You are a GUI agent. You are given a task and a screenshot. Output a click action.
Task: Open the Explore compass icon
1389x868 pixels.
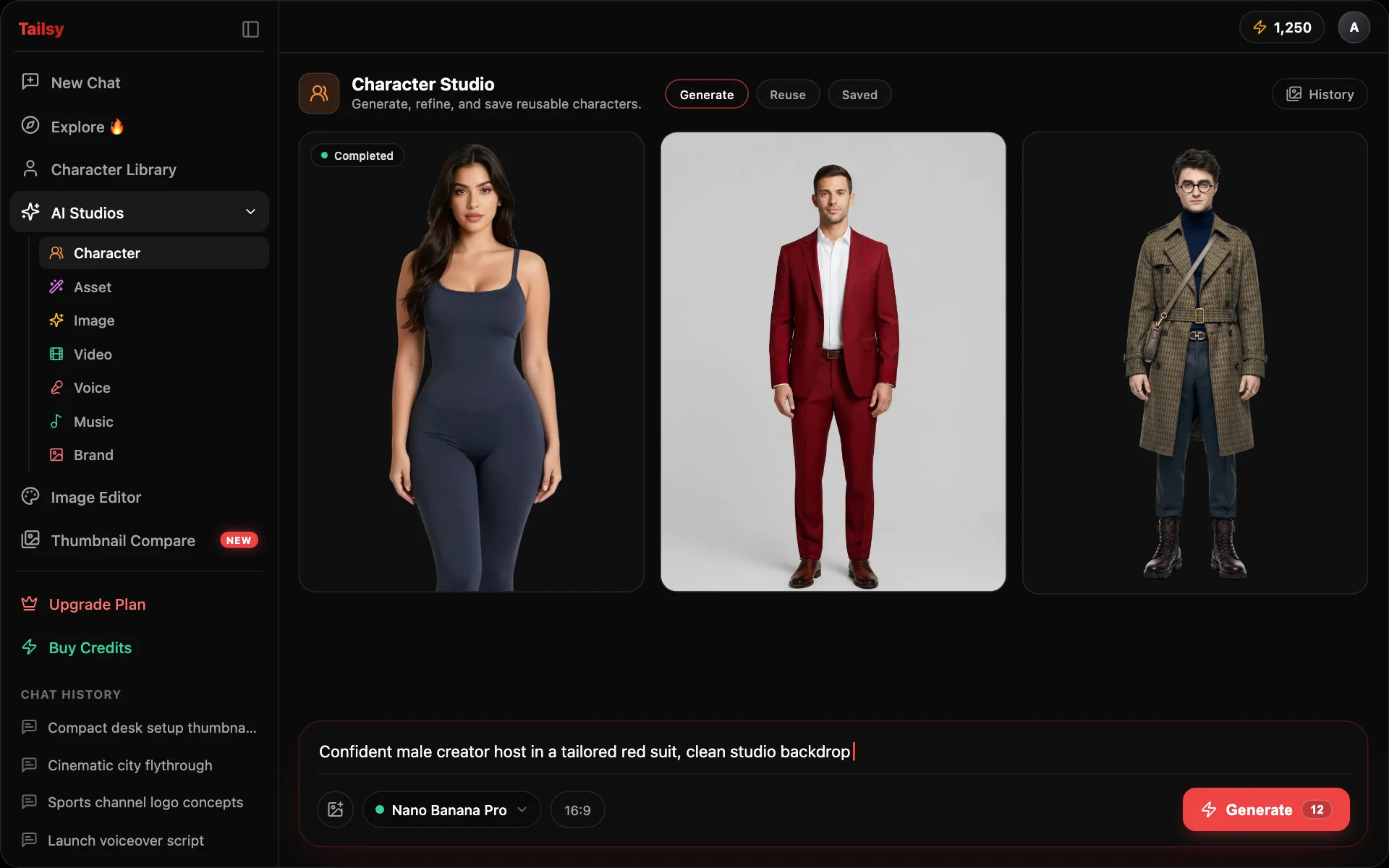30,125
